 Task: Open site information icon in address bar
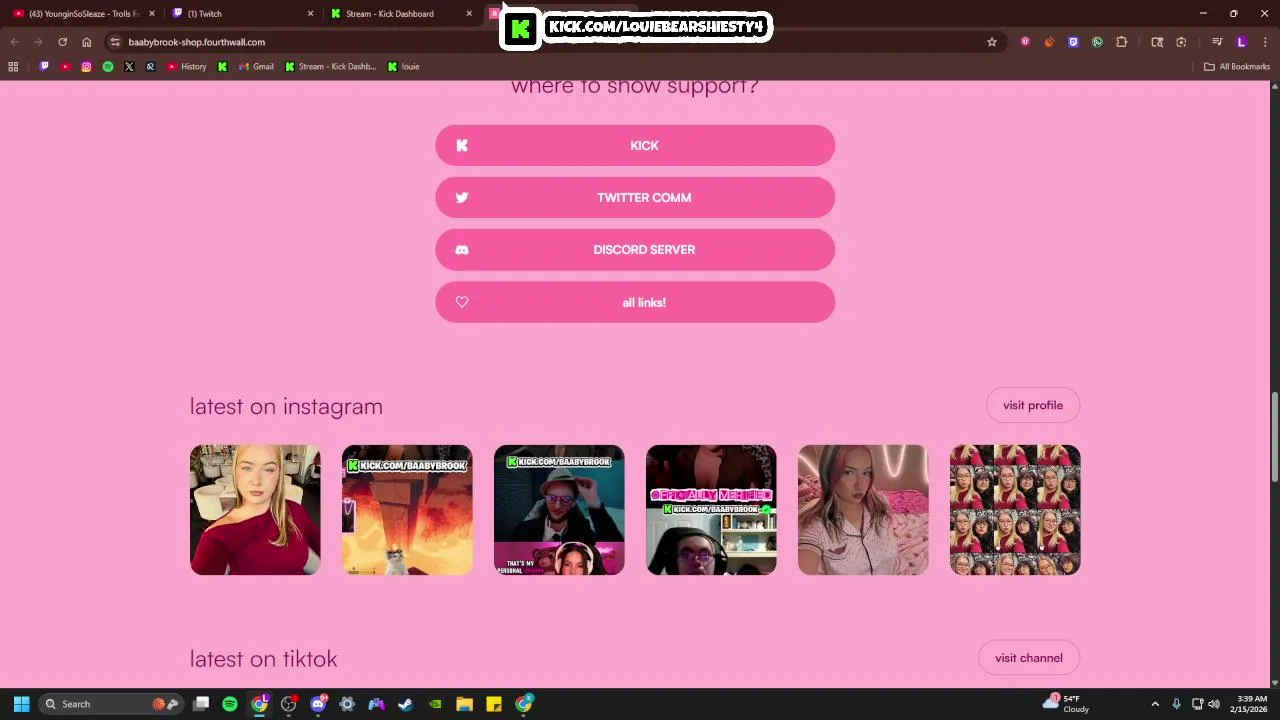pyautogui.click(x=115, y=42)
